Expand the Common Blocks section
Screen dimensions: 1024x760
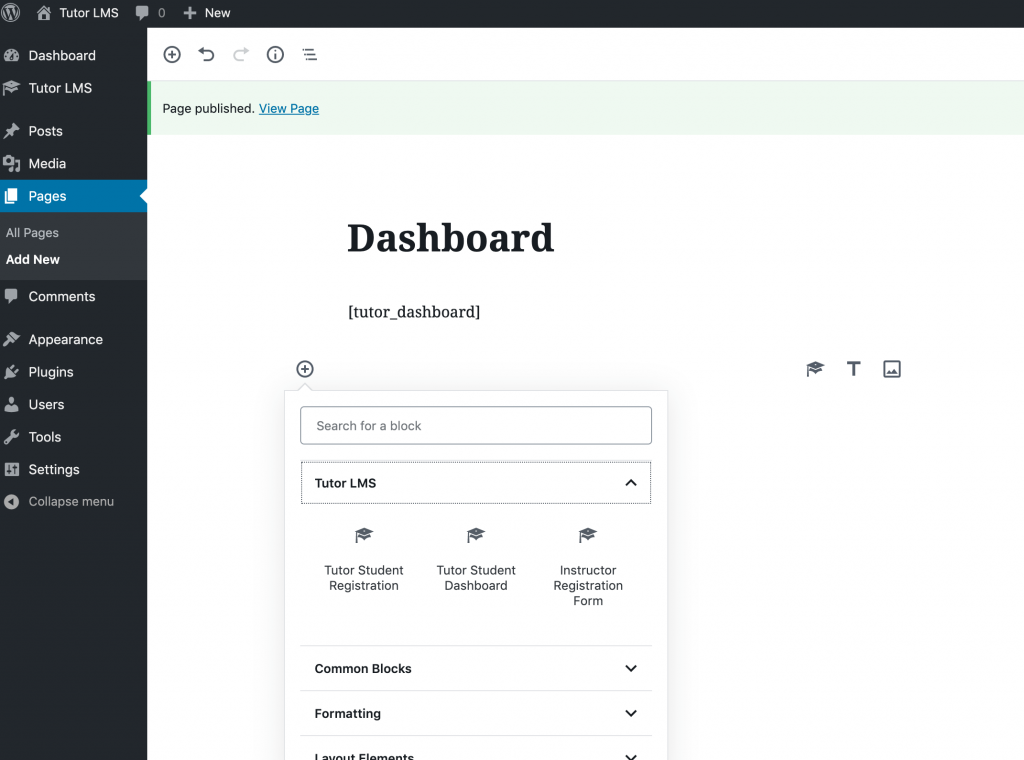tap(631, 668)
